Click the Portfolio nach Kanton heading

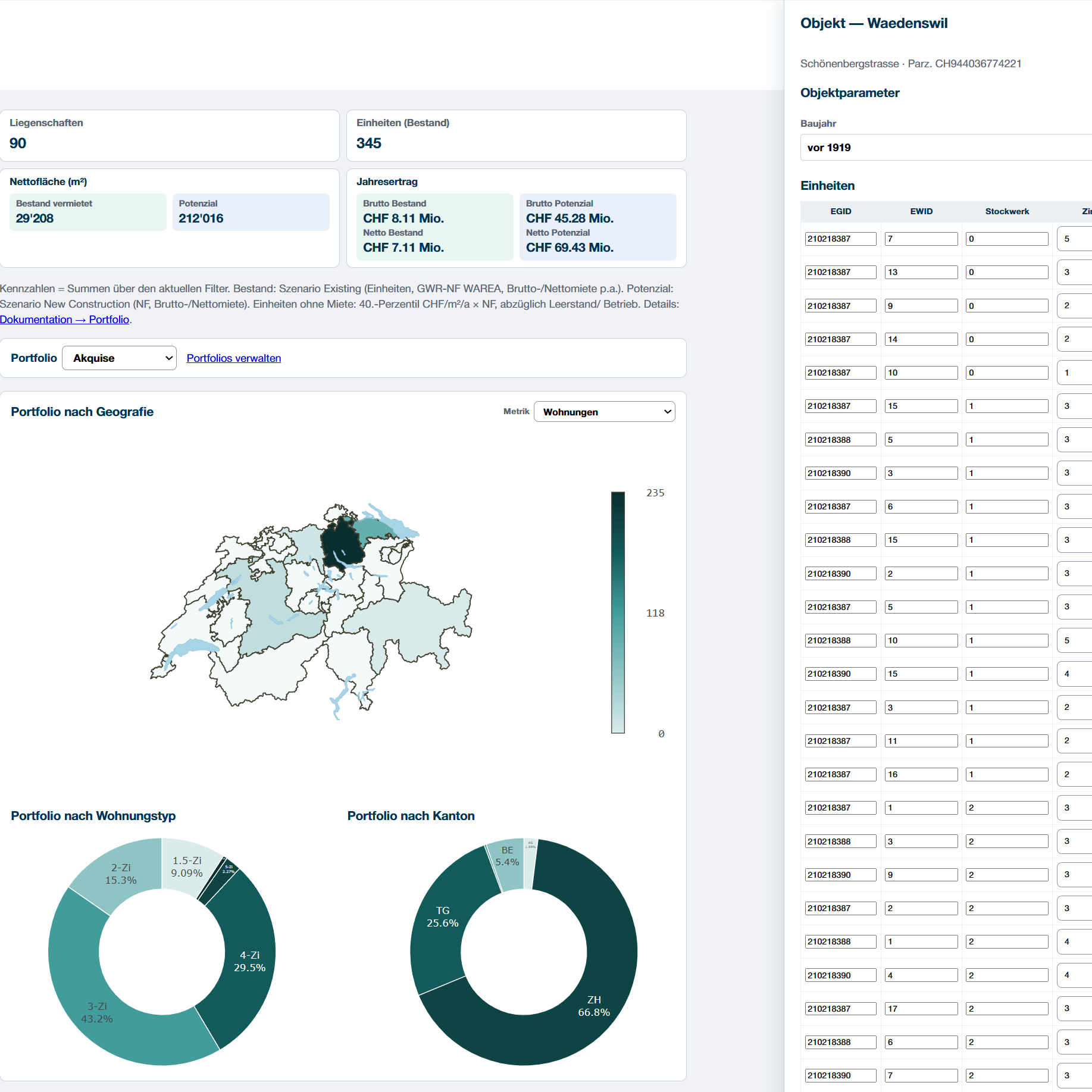(x=411, y=816)
